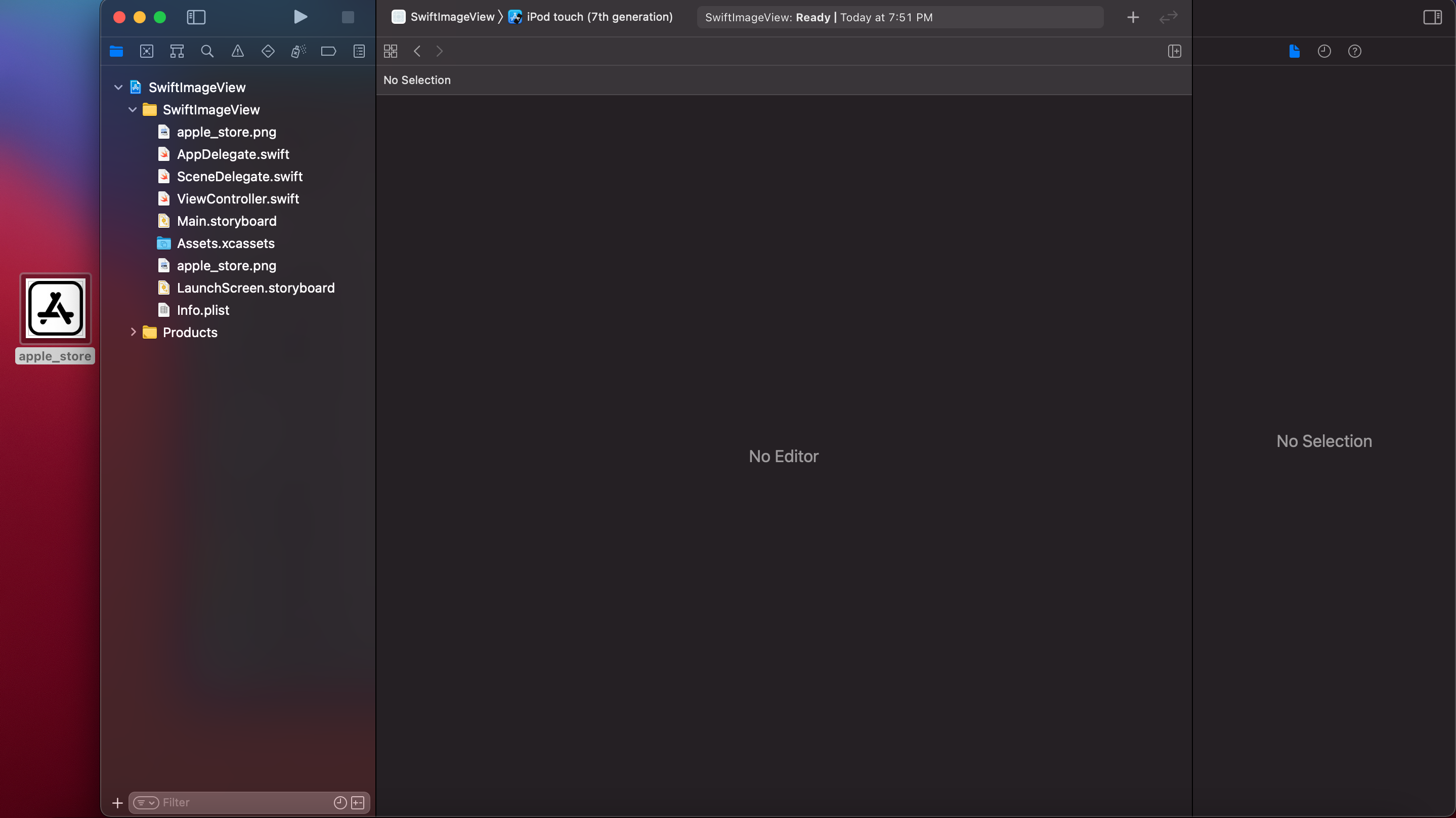Switch to the History inspector tab

pyautogui.click(x=1324, y=52)
